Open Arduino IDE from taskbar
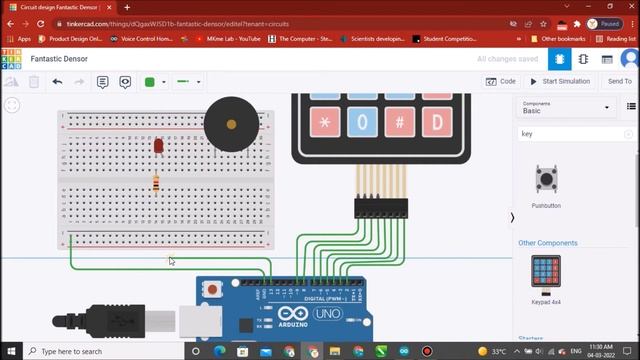The image size is (640, 360). (x=404, y=351)
